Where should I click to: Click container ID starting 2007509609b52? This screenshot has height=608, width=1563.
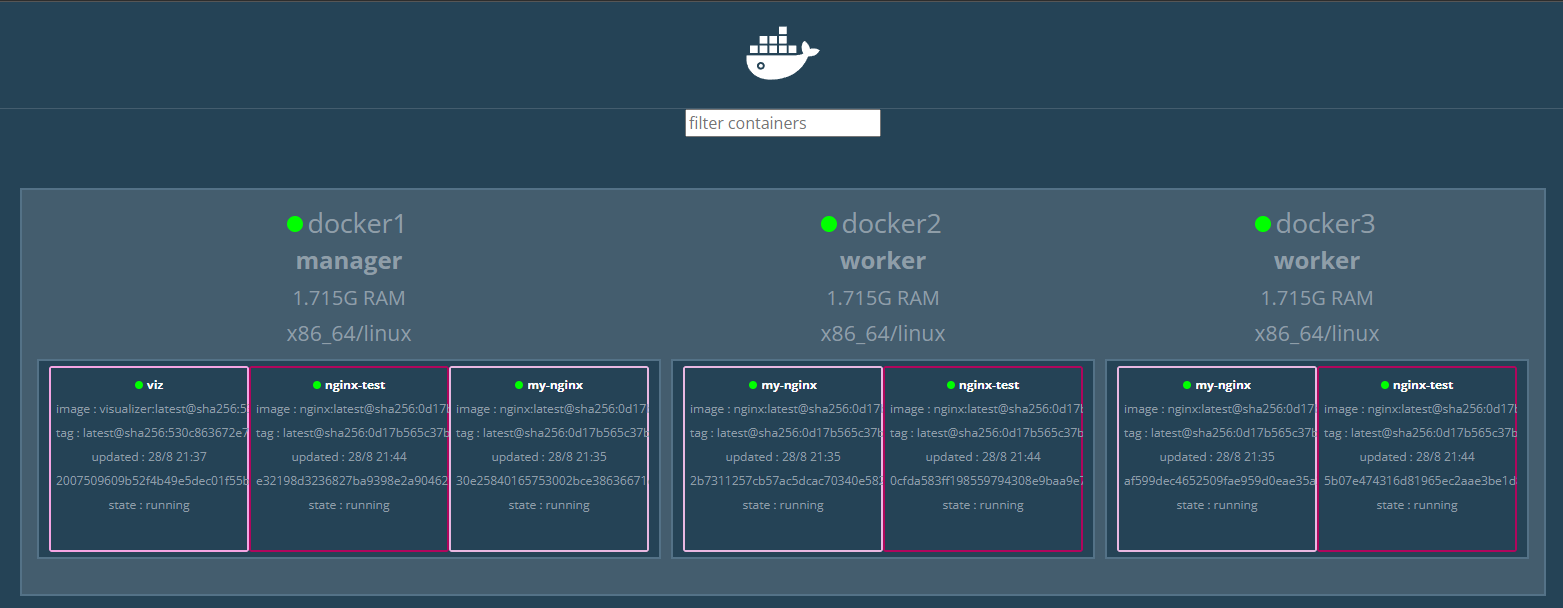[x=151, y=481]
